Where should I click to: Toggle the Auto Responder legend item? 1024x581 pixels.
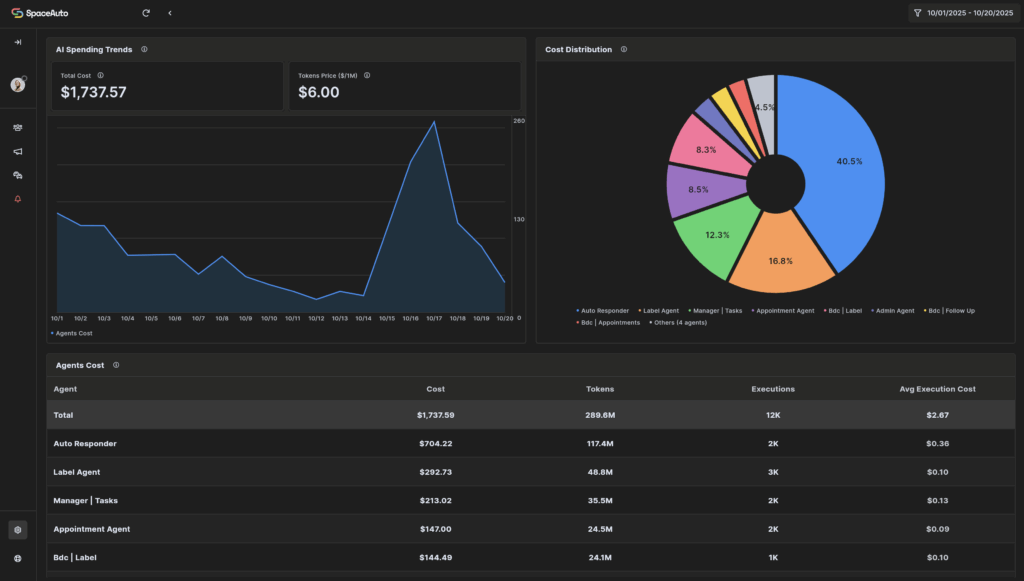tap(603, 311)
